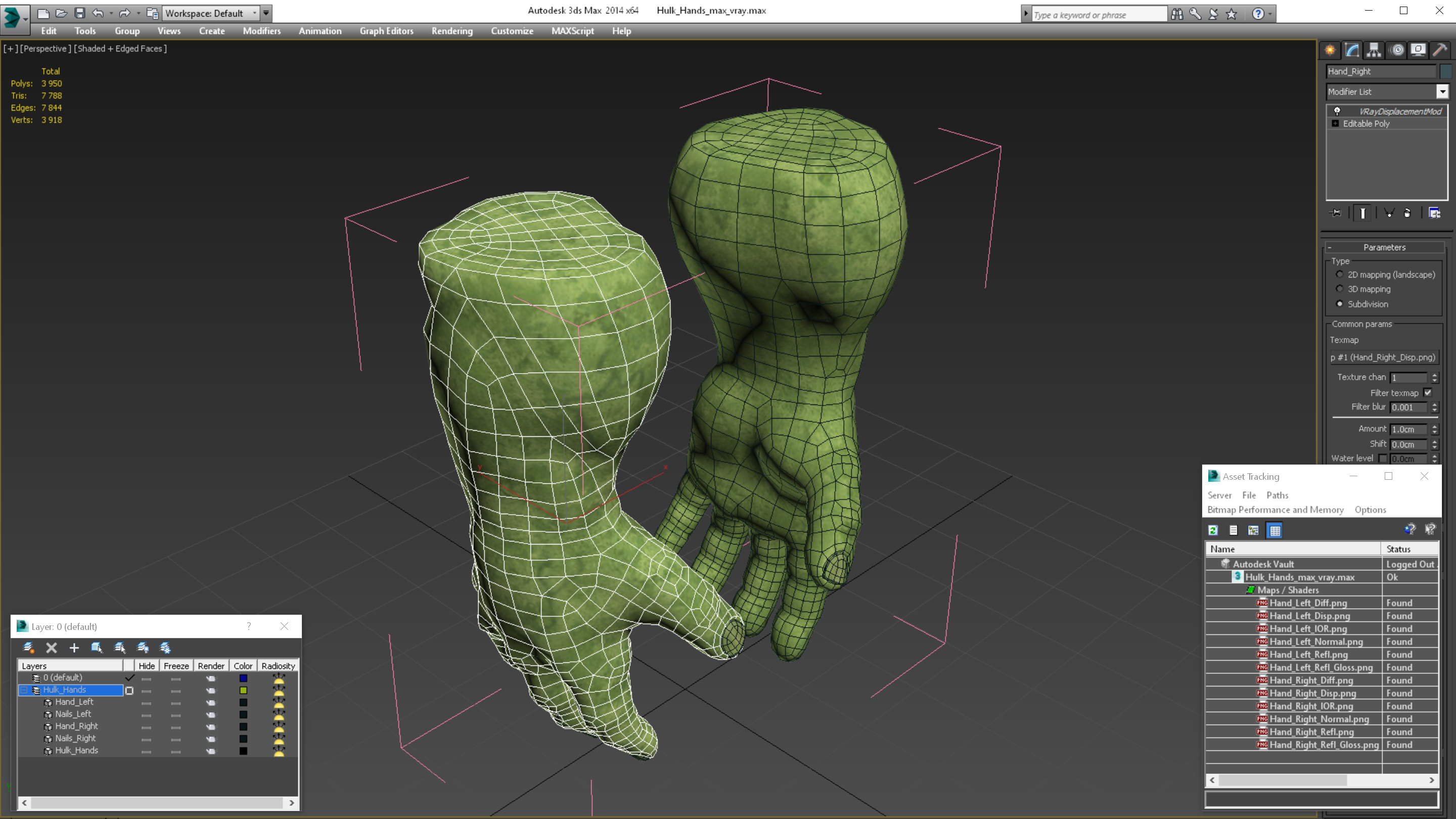Click Refresh icon in Asset Tracking toolbar
Image resolution: width=1456 pixels, height=819 pixels.
1213,530
